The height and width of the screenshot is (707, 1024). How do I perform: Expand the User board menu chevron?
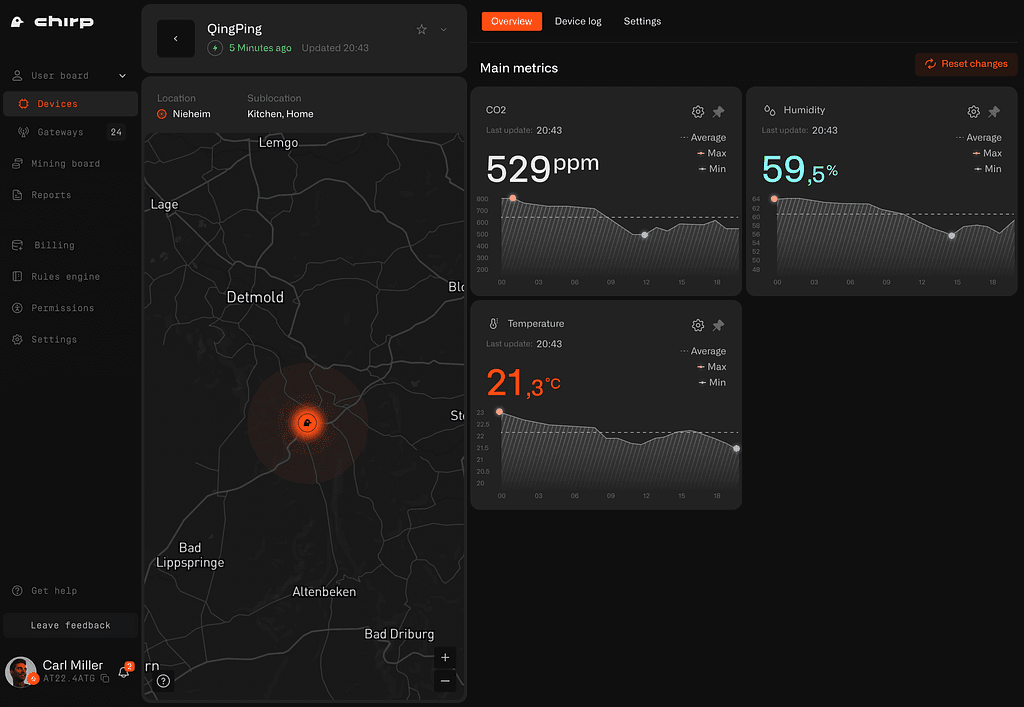tap(123, 76)
